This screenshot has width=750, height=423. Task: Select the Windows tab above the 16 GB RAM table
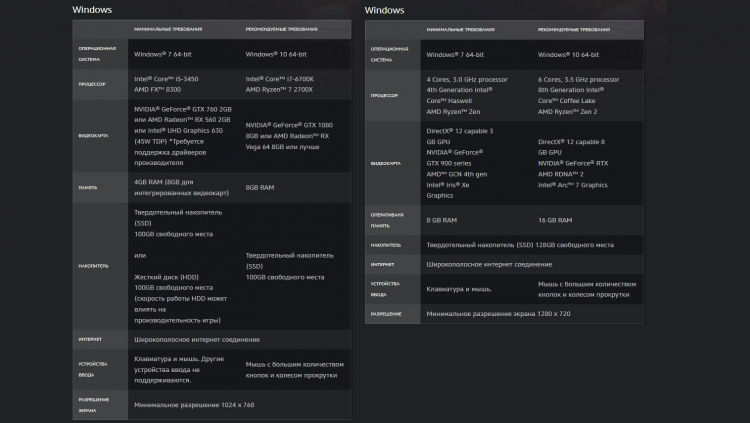385,10
